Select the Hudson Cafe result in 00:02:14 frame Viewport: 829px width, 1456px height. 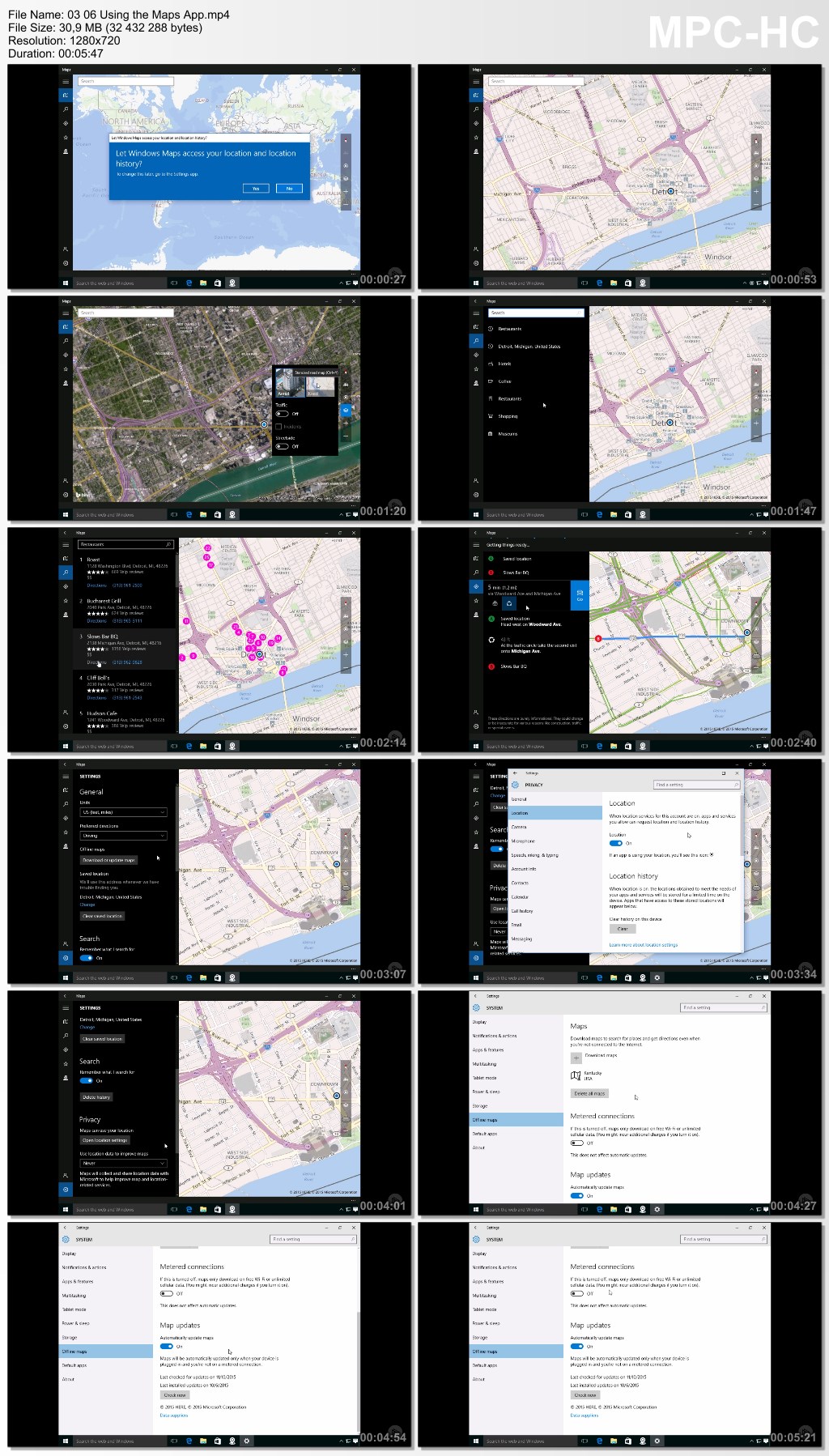click(x=125, y=720)
